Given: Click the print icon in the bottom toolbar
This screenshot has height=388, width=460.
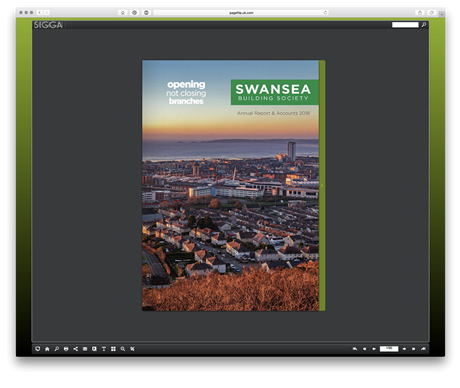Looking at the screenshot, I should (x=66, y=349).
